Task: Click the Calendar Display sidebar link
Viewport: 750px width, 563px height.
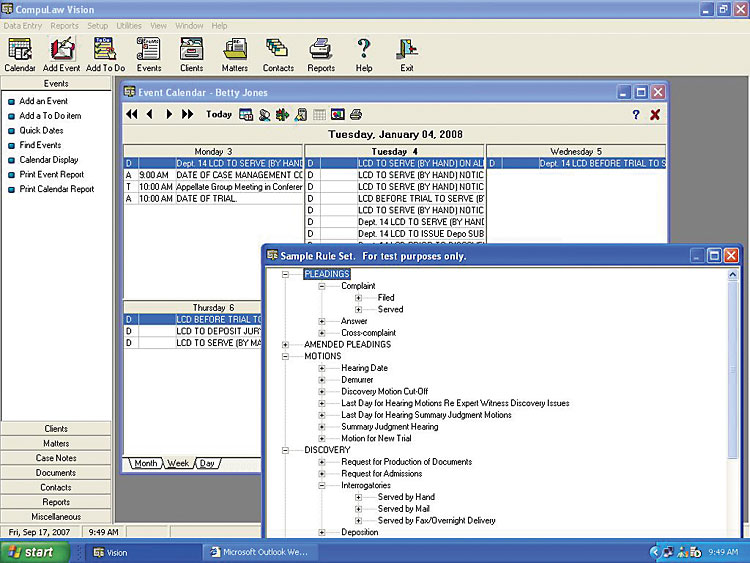Action: coord(49,160)
